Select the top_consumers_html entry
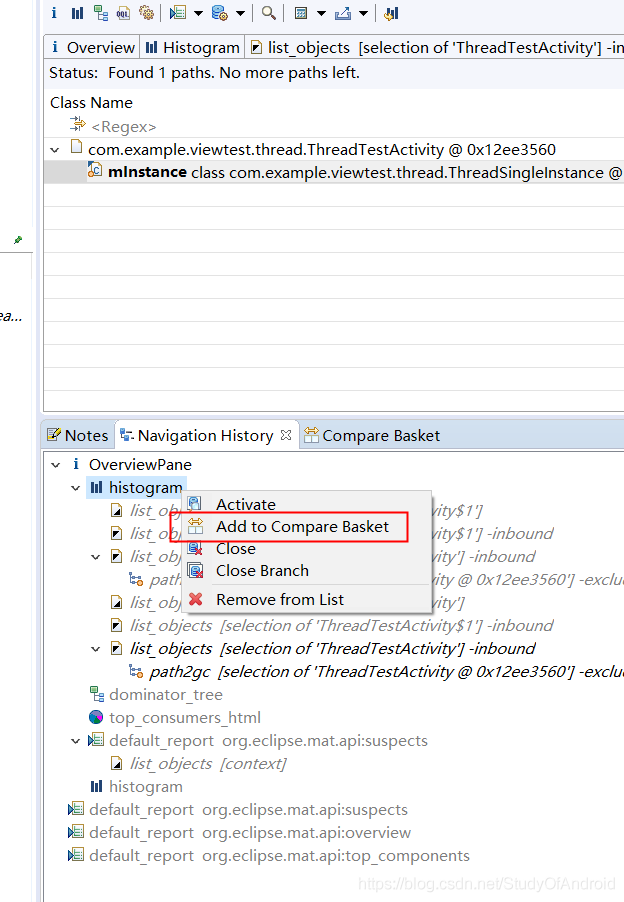The width and height of the screenshot is (624, 902). point(185,717)
